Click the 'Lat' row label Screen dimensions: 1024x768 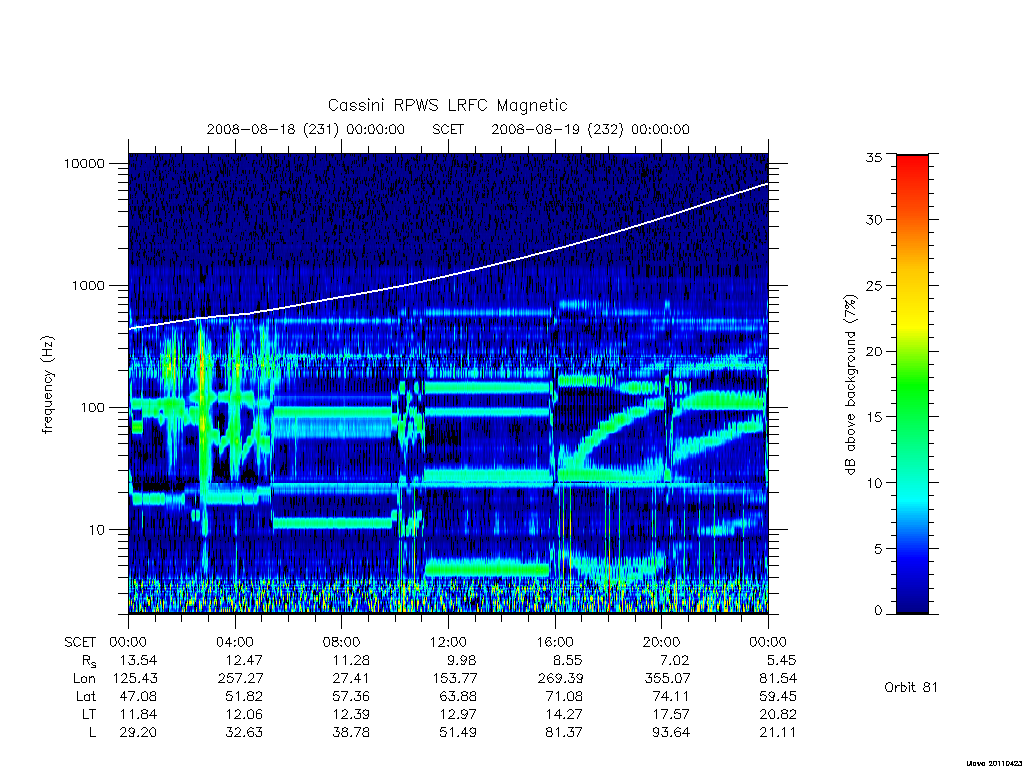(x=86, y=696)
